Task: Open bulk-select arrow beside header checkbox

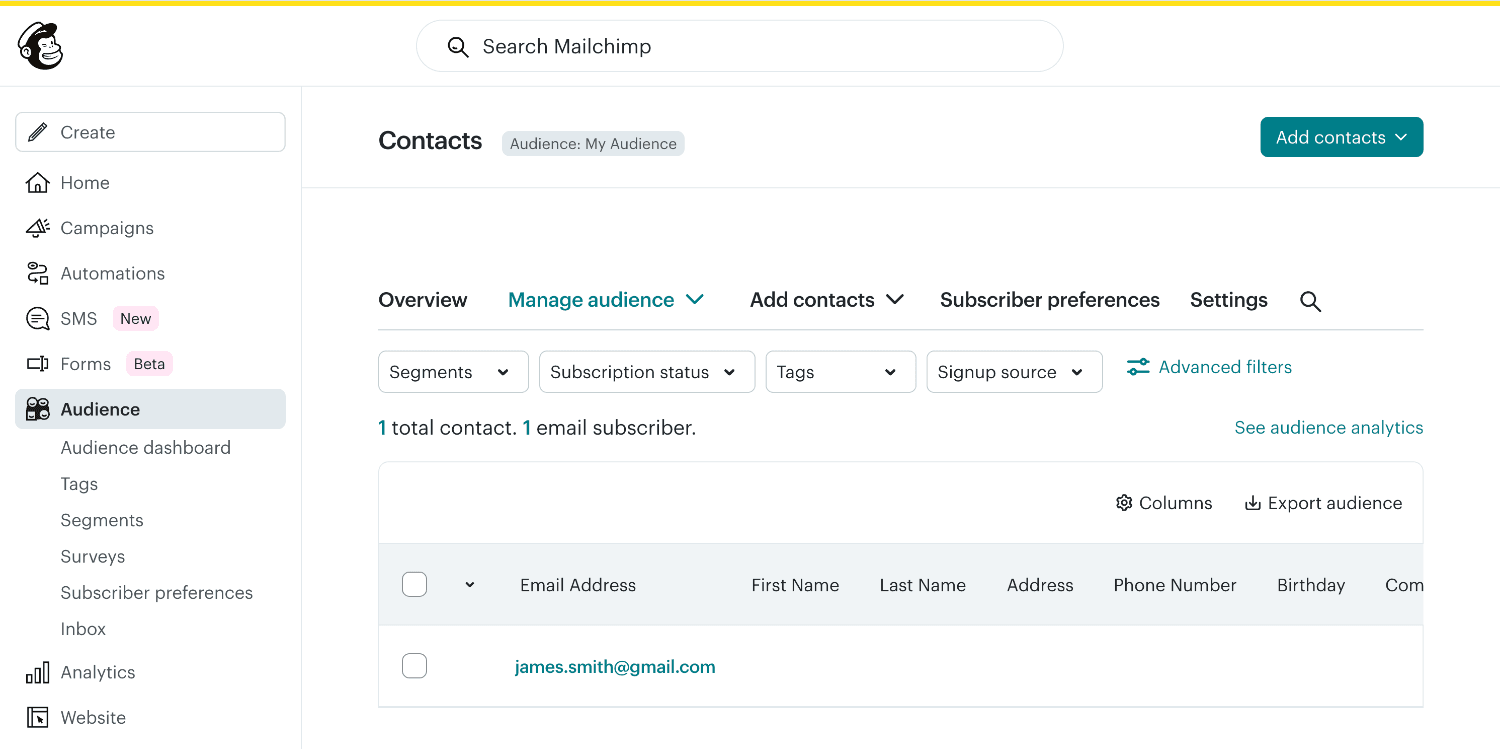Action: pos(470,585)
